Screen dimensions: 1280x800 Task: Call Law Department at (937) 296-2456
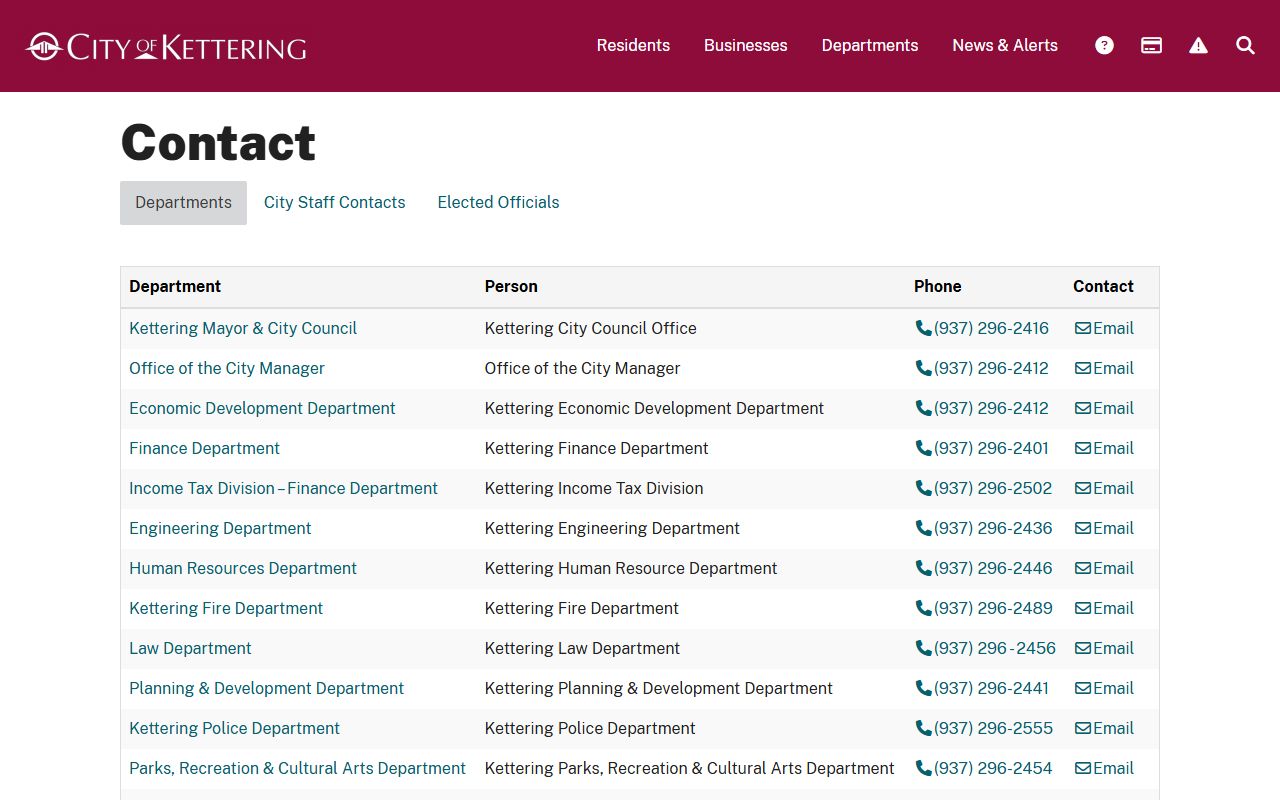pyautogui.click(x=986, y=648)
